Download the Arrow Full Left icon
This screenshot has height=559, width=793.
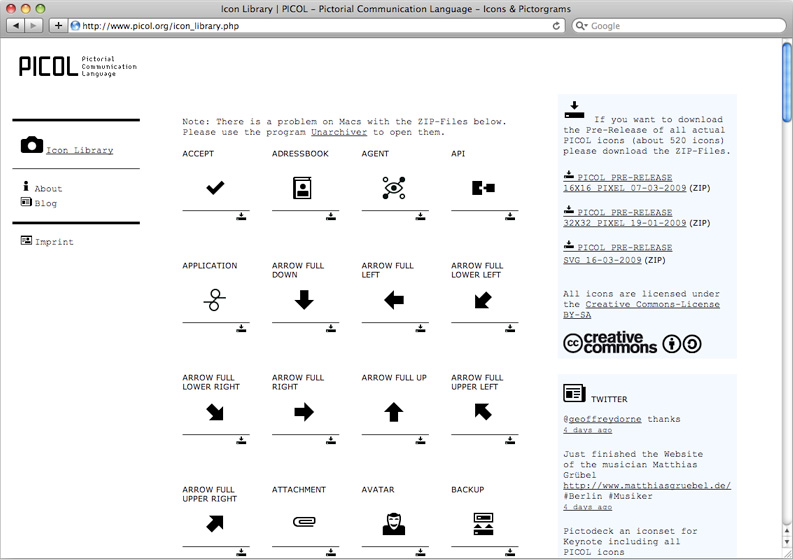coord(420,329)
